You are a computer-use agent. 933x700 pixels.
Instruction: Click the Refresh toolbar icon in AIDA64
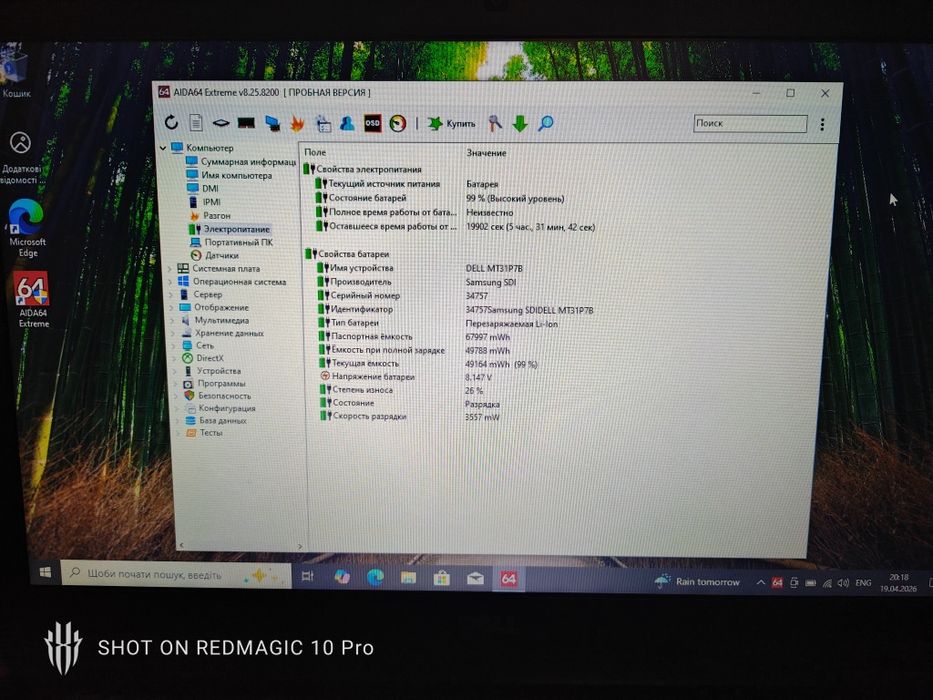point(171,123)
